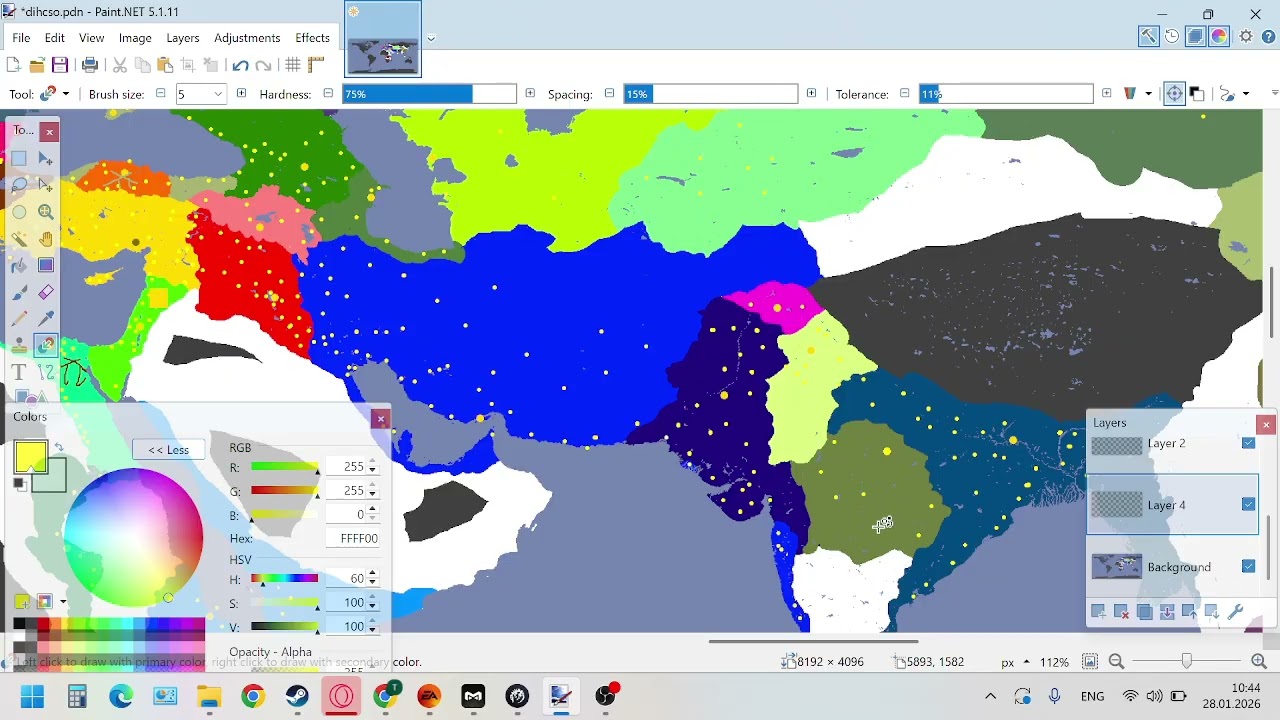This screenshot has height=720, width=1280.
Task: Toggle visibility checkbox of Layer 2
Action: click(1248, 443)
